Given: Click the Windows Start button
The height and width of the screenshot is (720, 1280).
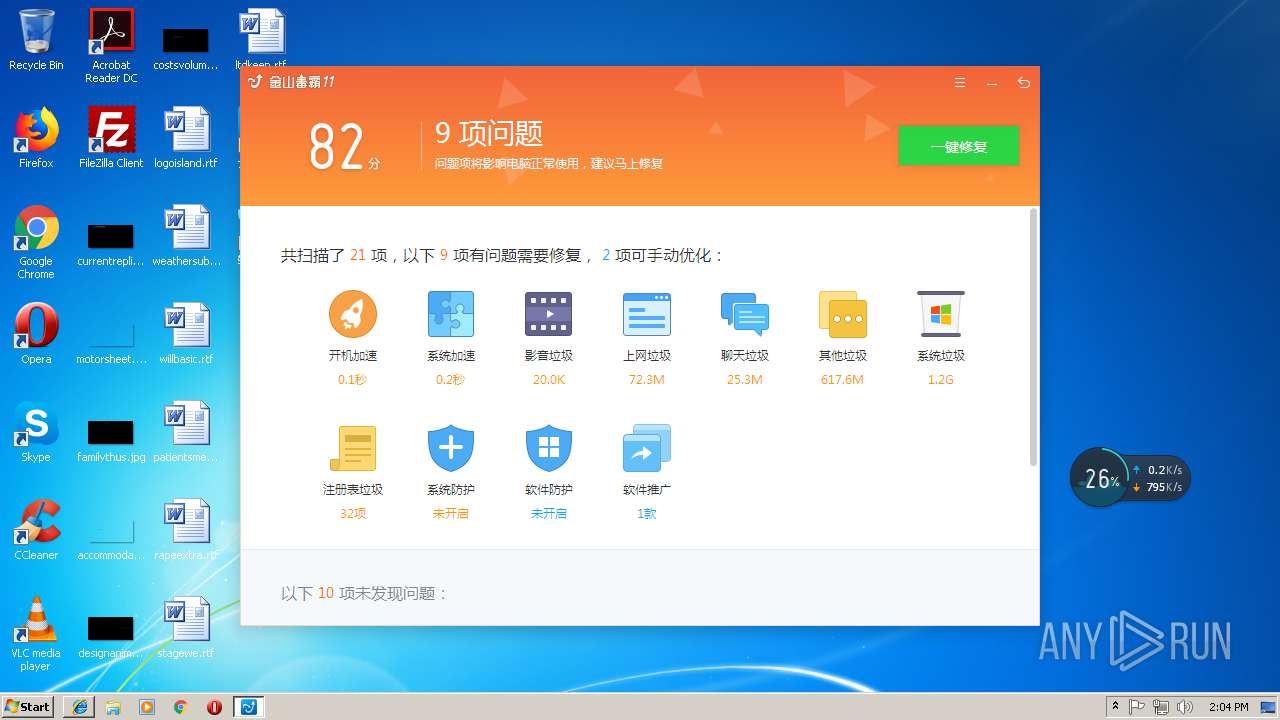Looking at the screenshot, I should pyautogui.click(x=27, y=706).
